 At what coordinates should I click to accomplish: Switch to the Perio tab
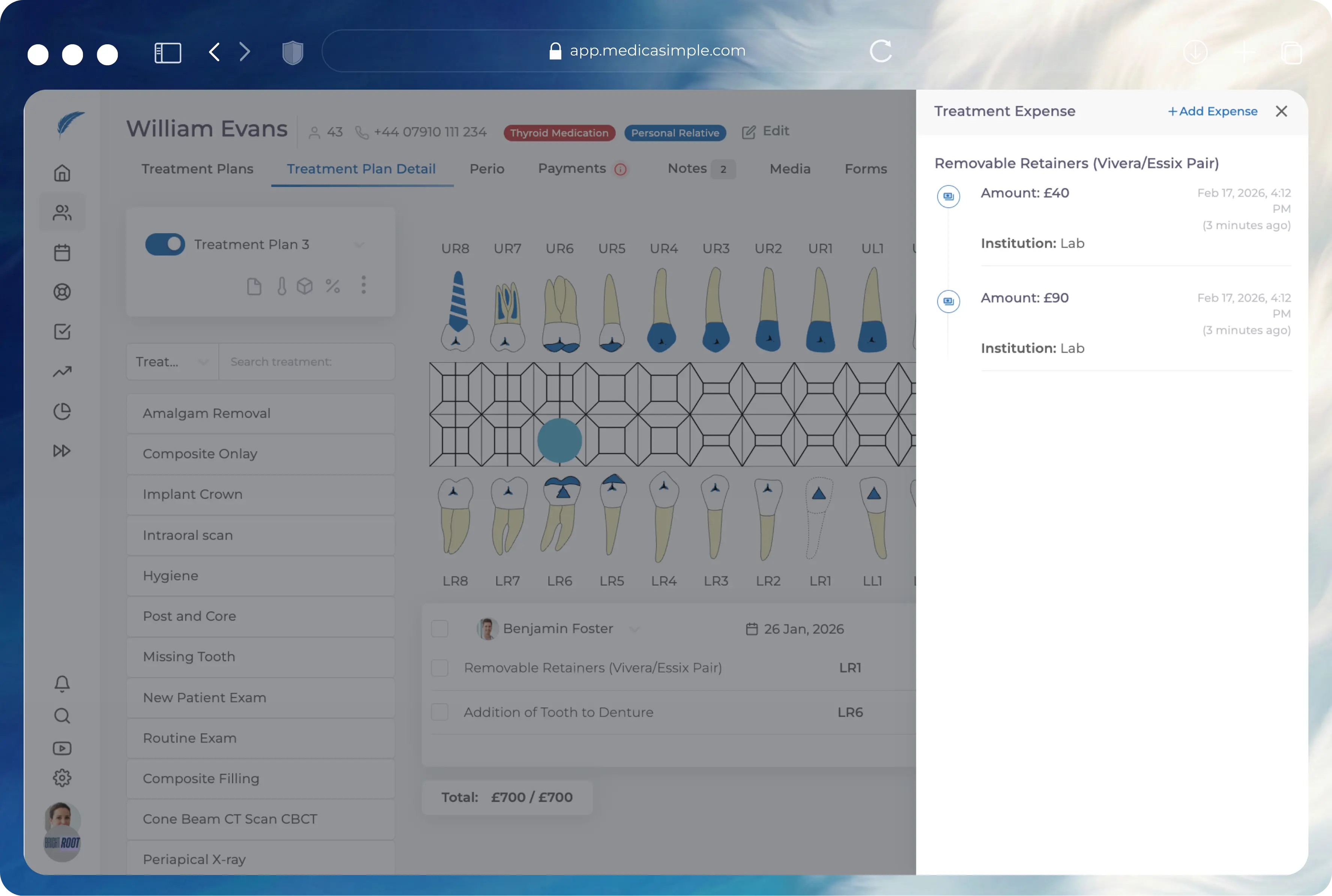486,168
